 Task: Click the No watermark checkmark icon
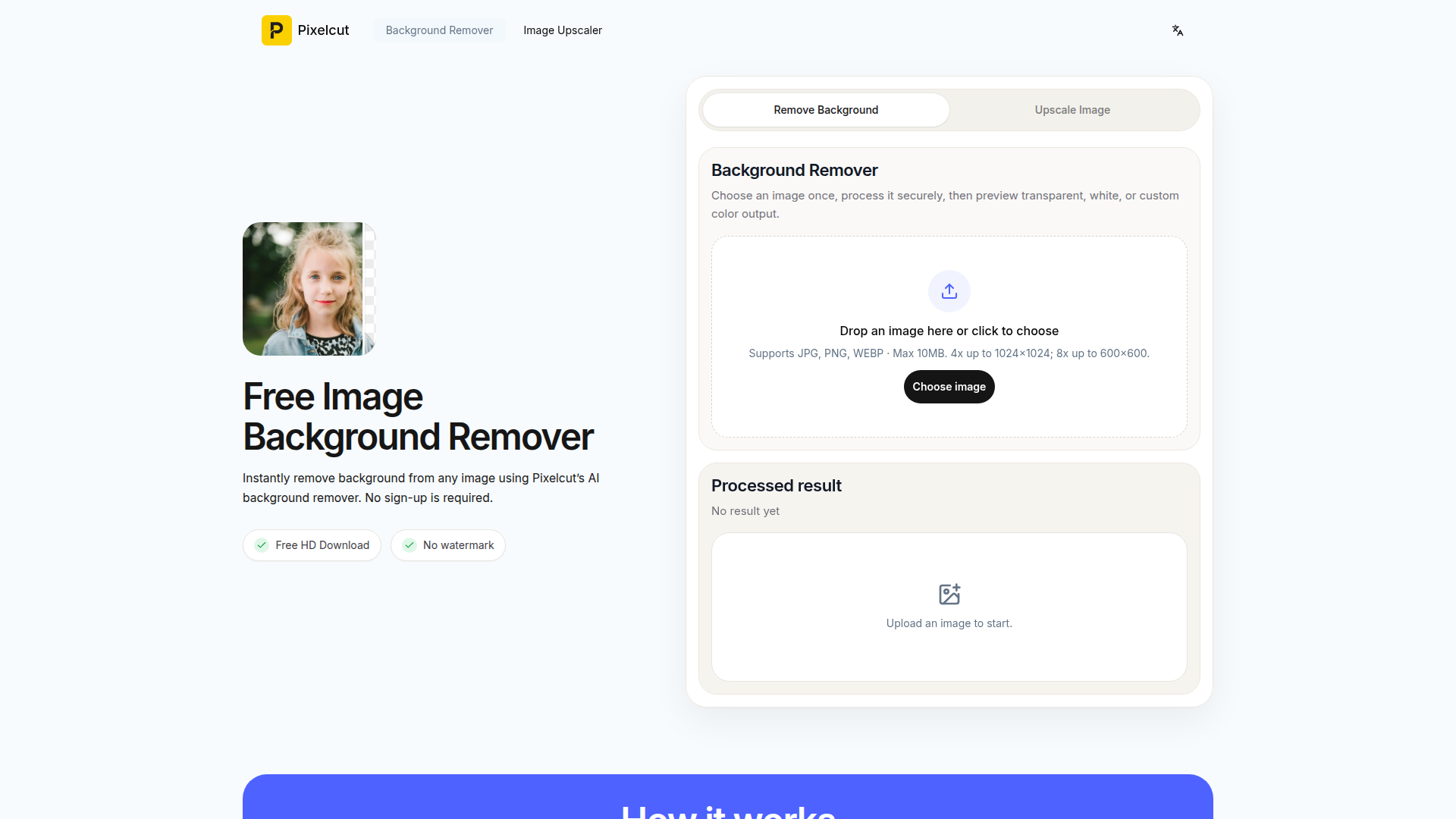pyautogui.click(x=409, y=545)
